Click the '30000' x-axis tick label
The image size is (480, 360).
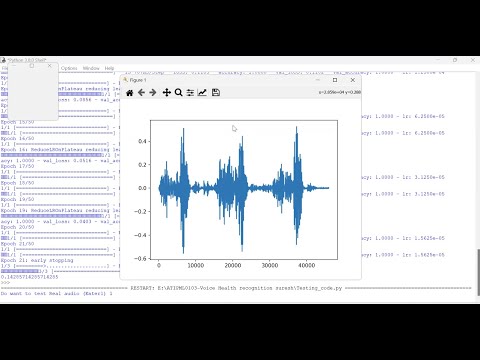tap(270, 266)
